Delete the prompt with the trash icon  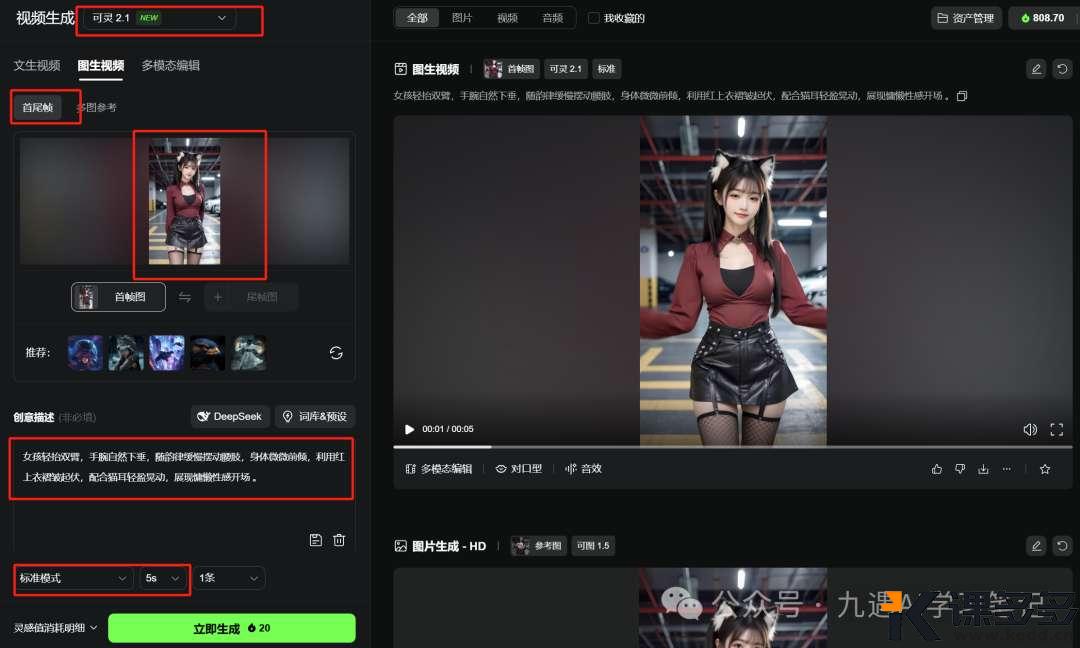339,540
